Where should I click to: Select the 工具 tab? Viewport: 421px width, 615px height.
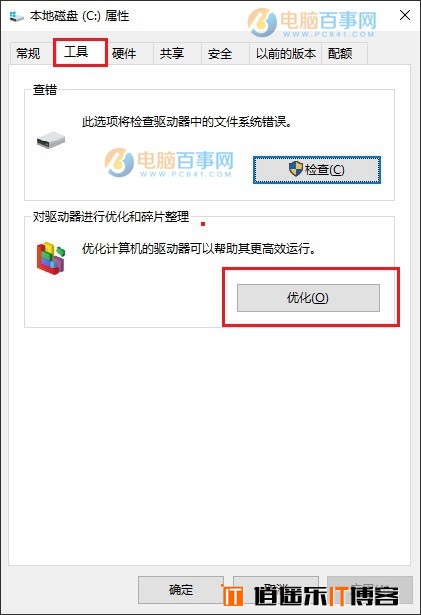[x=77, y=52]
